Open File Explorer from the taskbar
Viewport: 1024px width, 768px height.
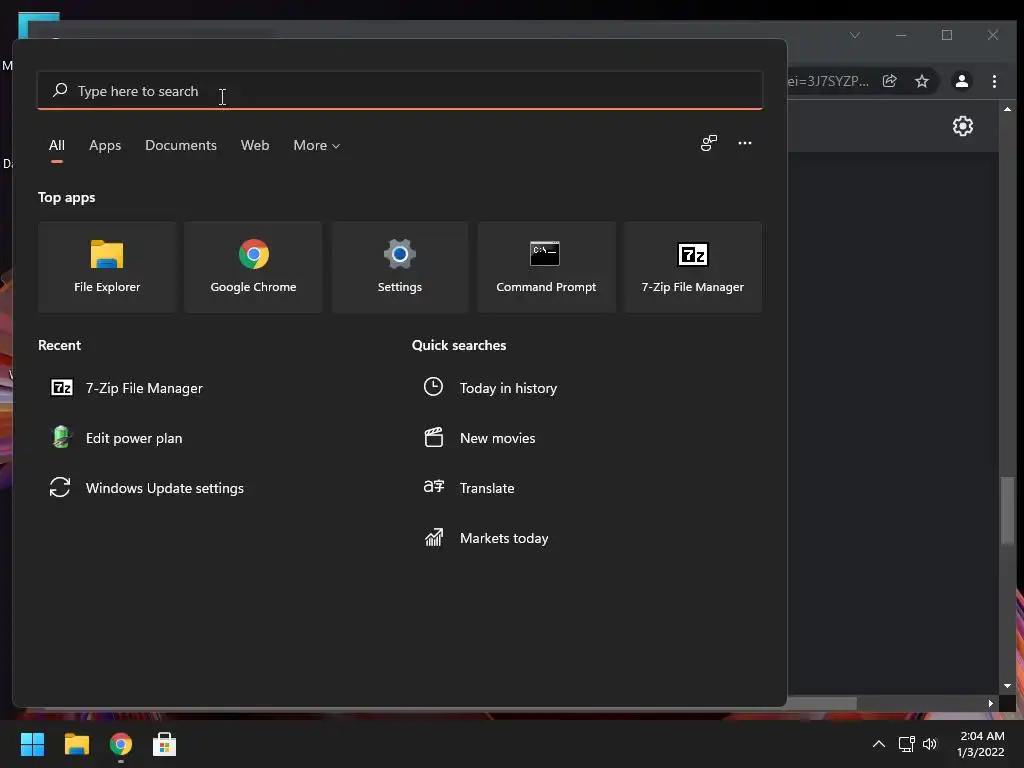pyautogui.click(x=76, y=744)
